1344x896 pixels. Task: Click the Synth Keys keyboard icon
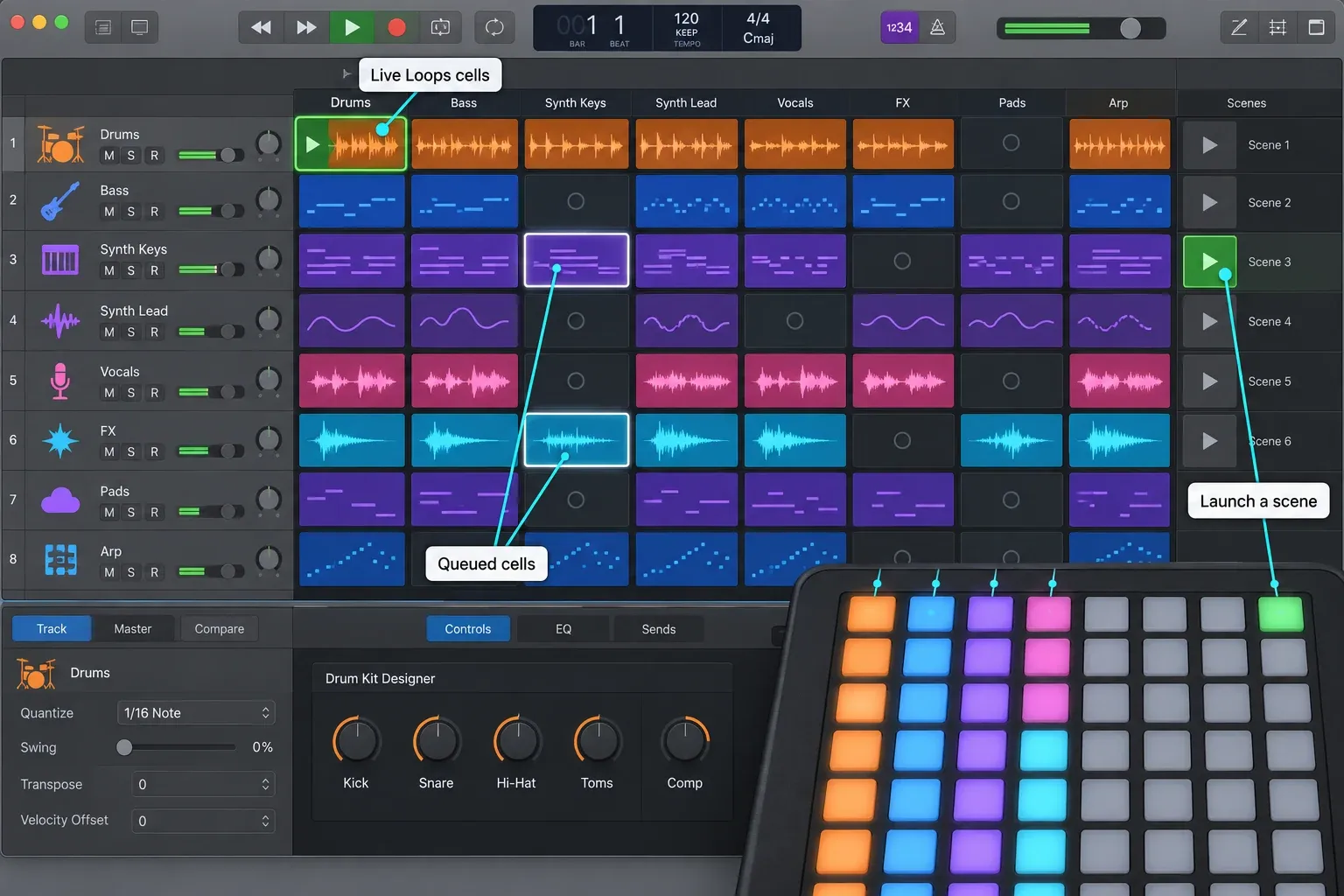60,260
